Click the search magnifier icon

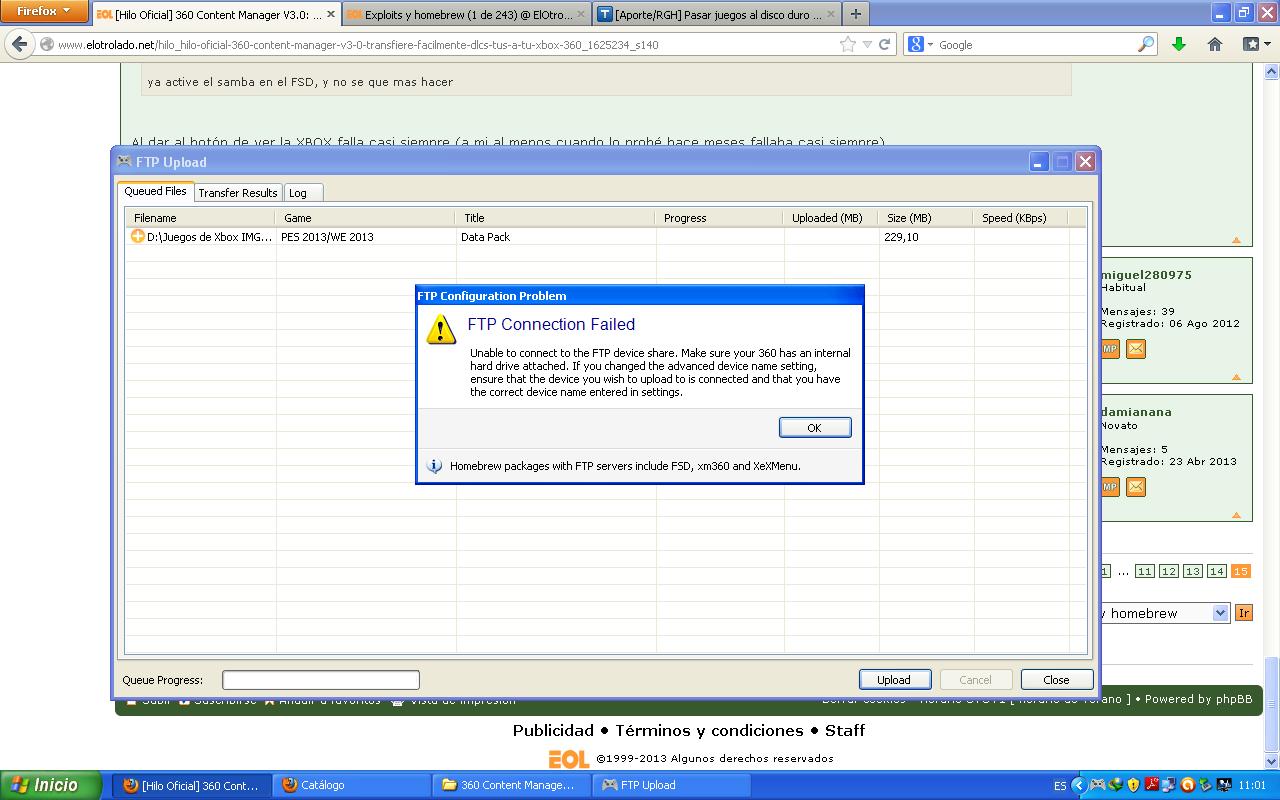1146,45
